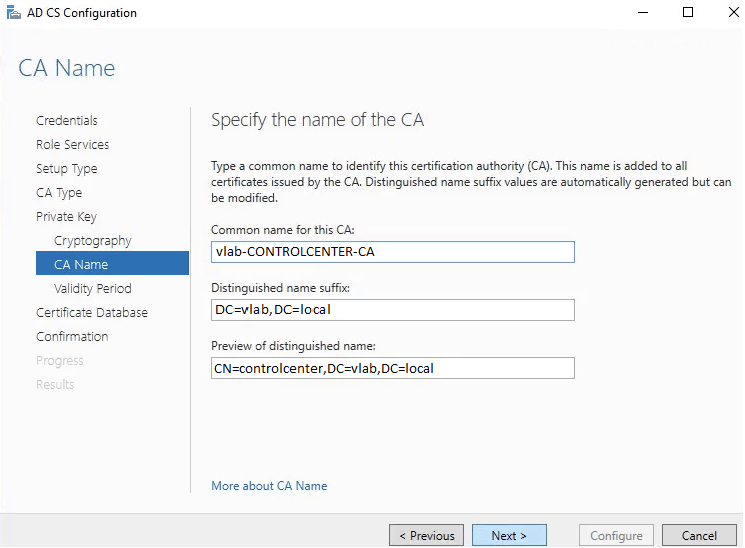This screenshot has width=745, height=548.
Task: Navigate to the CA Type step
Action: coord(59,193)
